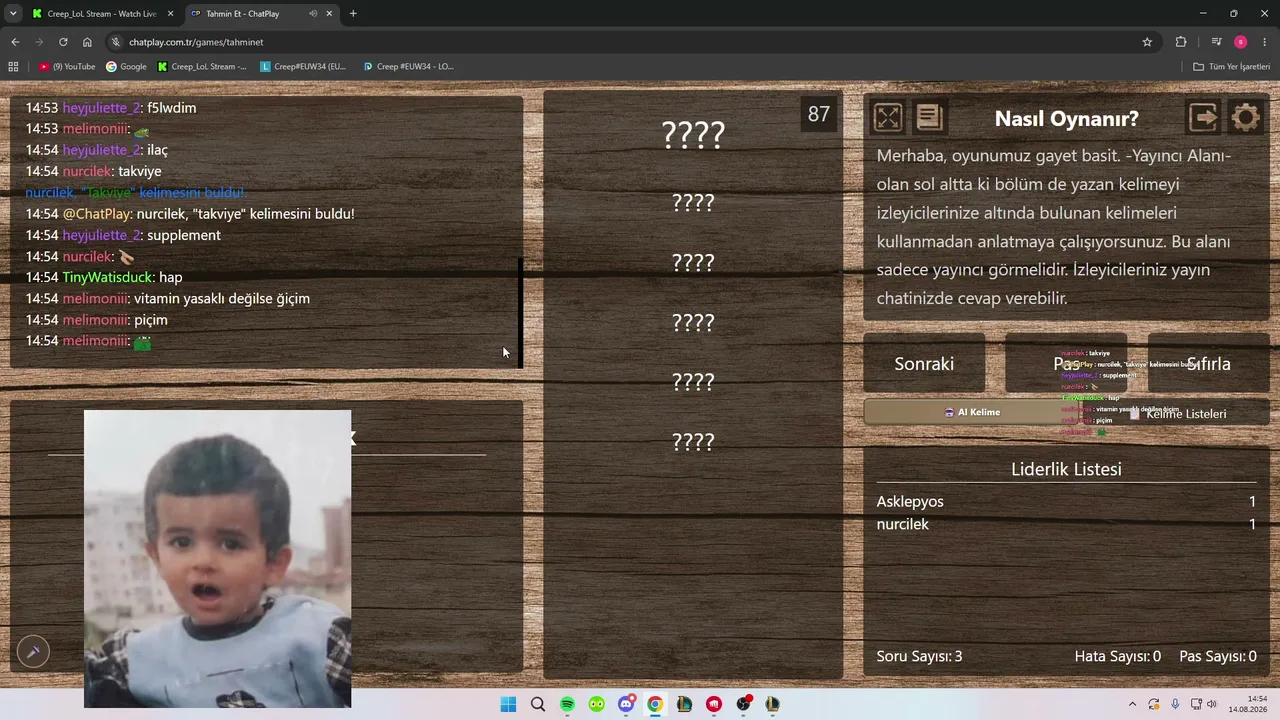Open the Windows Start menu
This screenshot has width=1280, height=720.
click(x=508, y=704)
